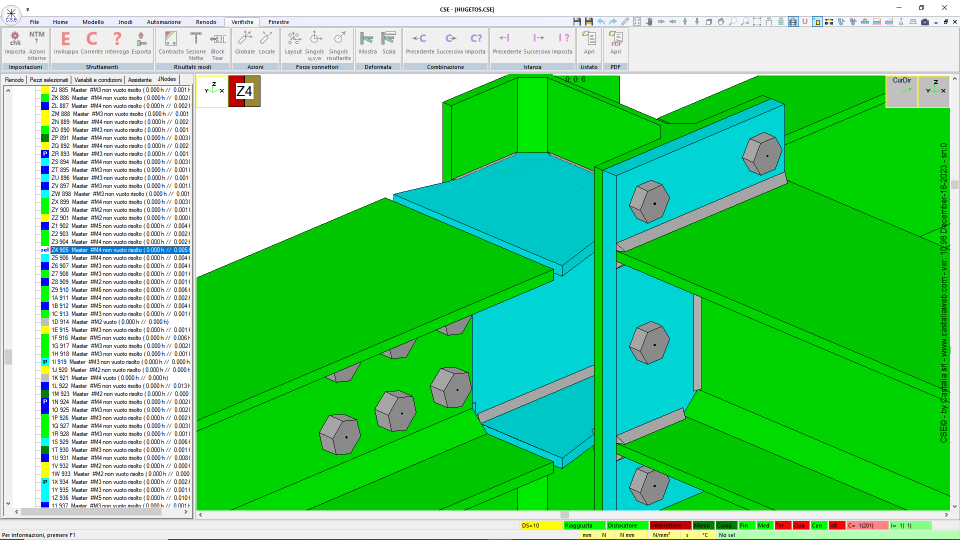Click the pan hand icon
The width and height of the screenshot is (960, 540).
649,21
